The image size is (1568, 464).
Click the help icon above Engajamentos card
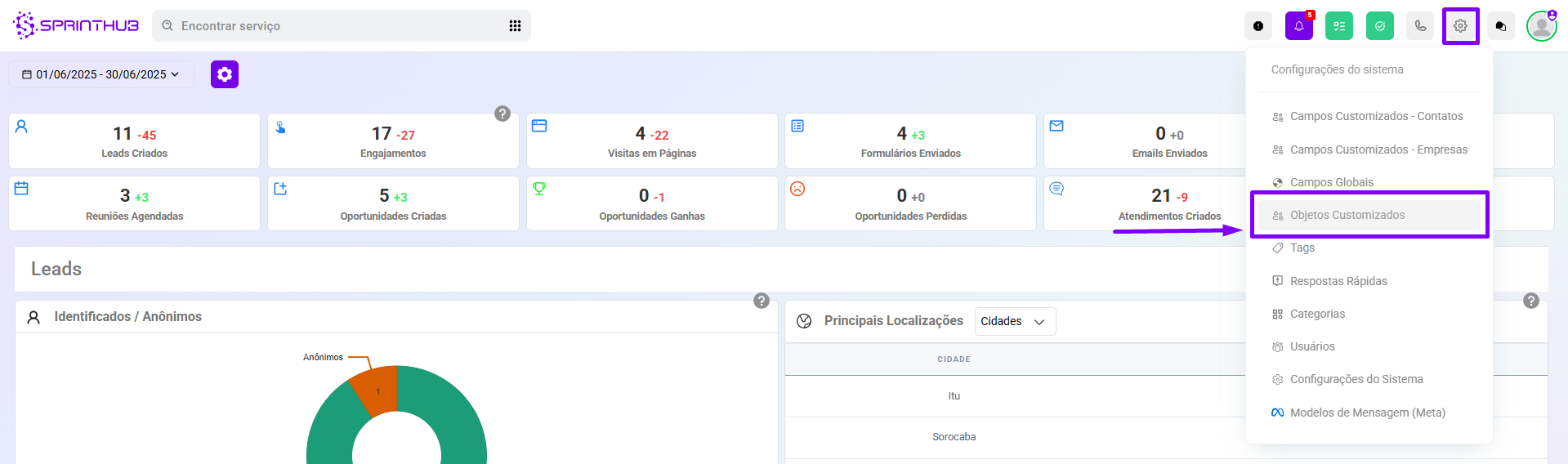[503, 114]
